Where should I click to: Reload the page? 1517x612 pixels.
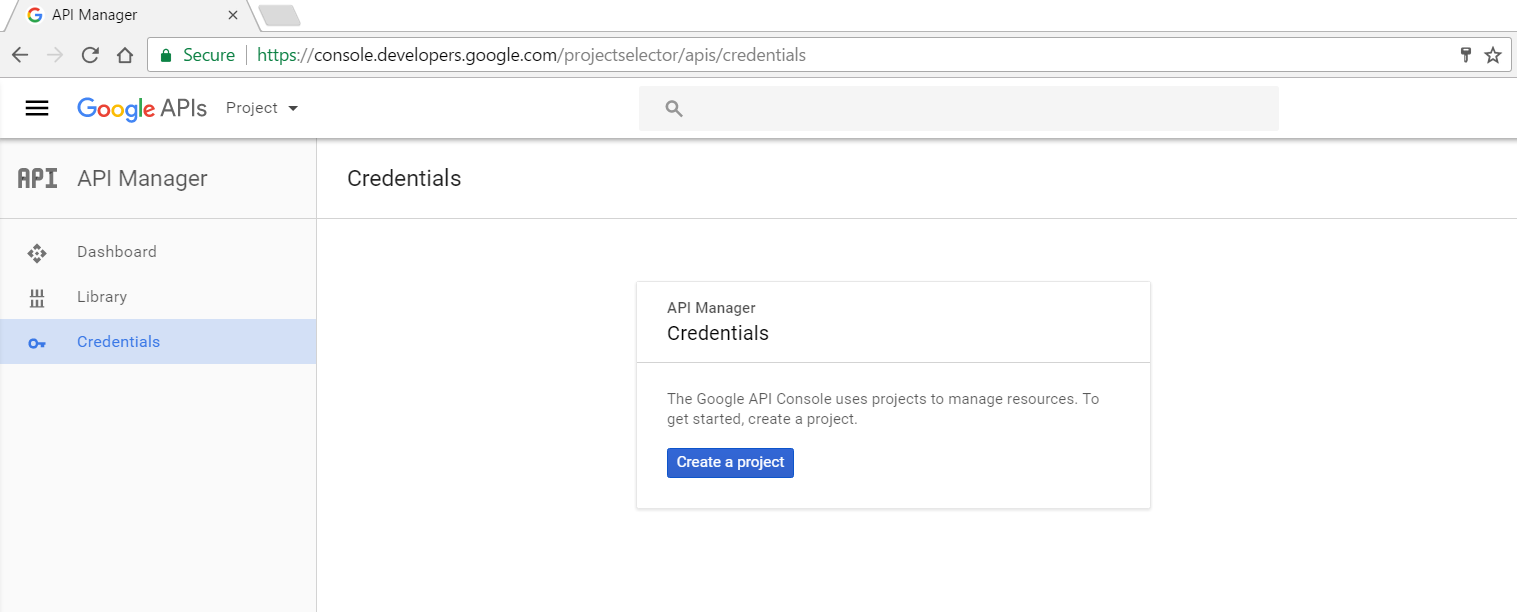click(90, 55)
